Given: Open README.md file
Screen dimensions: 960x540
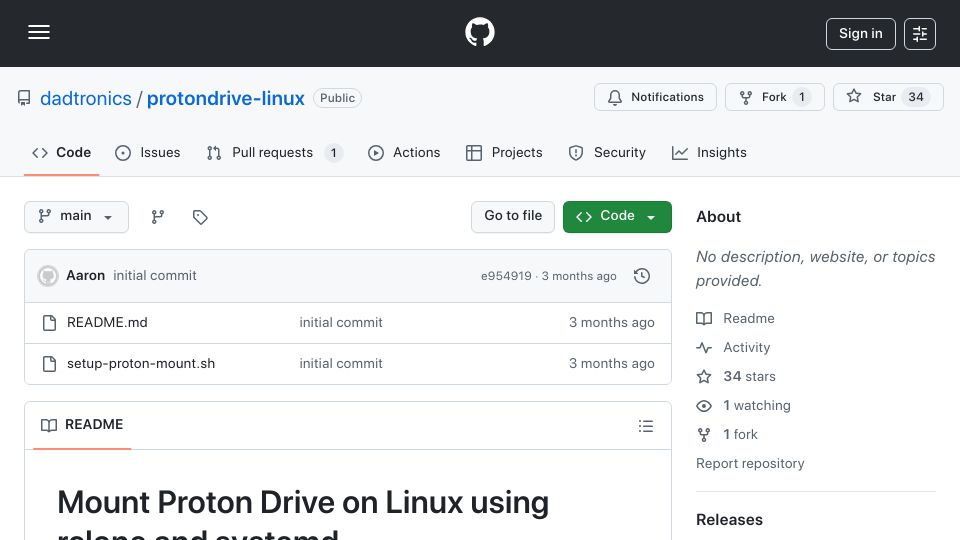Looking at the screenshot, I should coord(107,323).
